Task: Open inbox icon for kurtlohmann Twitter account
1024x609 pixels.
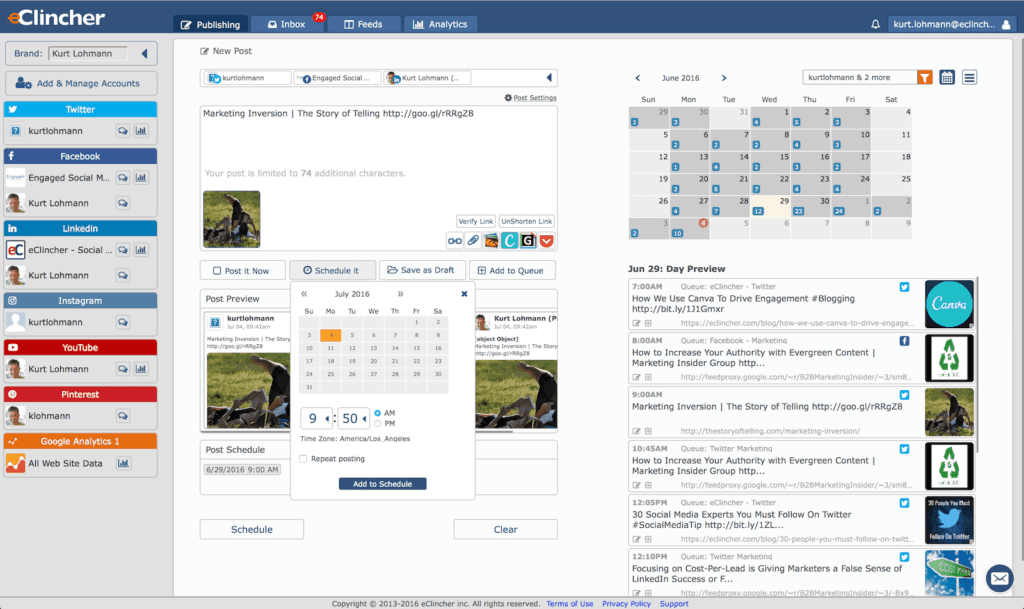Action: [123, 131]
